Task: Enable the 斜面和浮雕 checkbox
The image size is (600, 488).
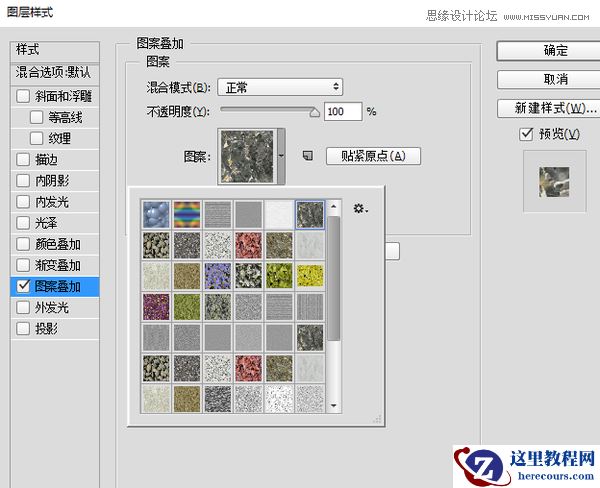Action: point(23,96)
